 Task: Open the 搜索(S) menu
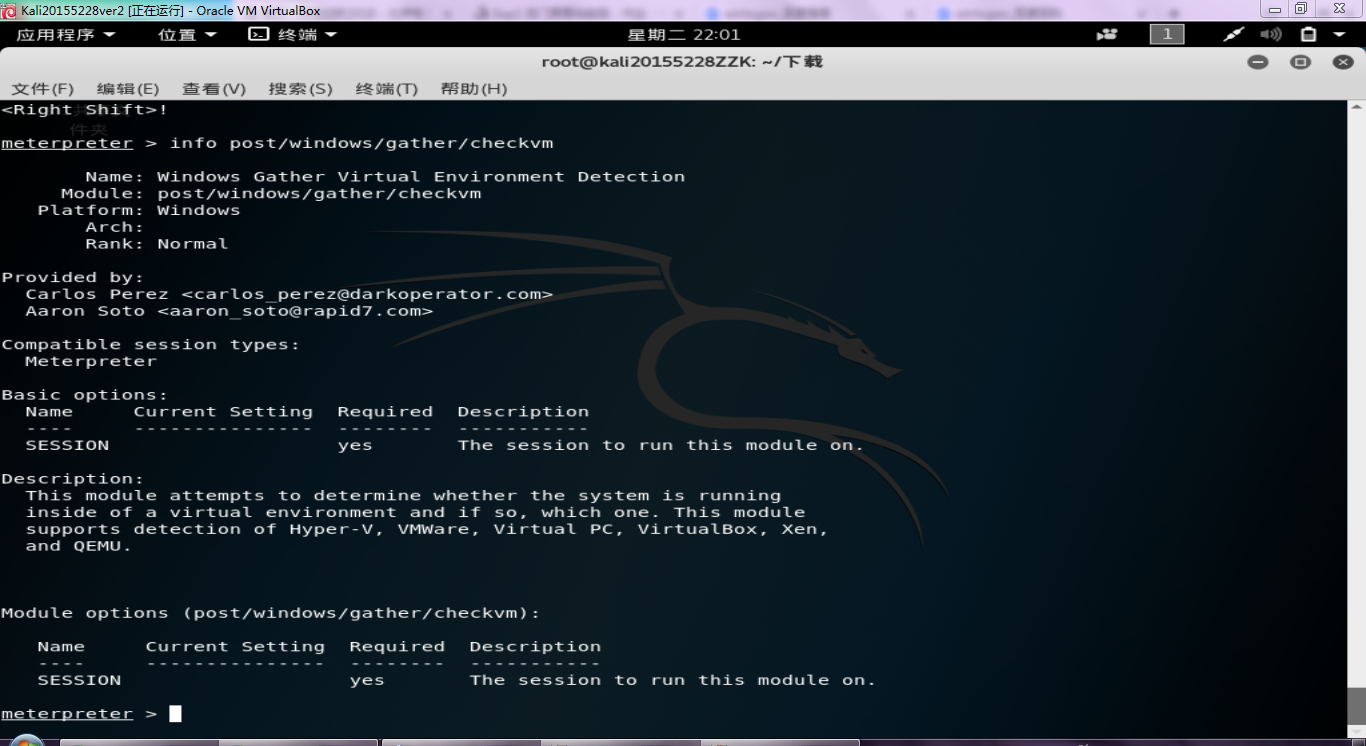pyautogui.click(x=300, y=88)
